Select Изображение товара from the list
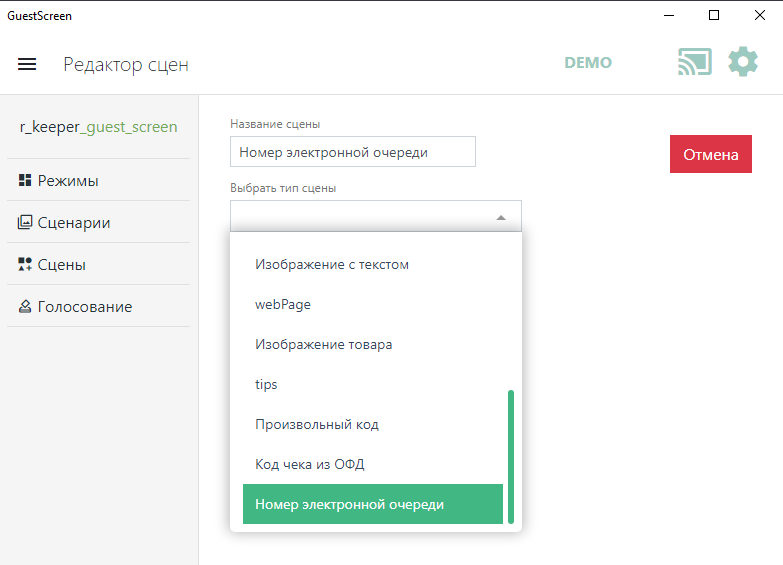 click(x=323, y=345)
